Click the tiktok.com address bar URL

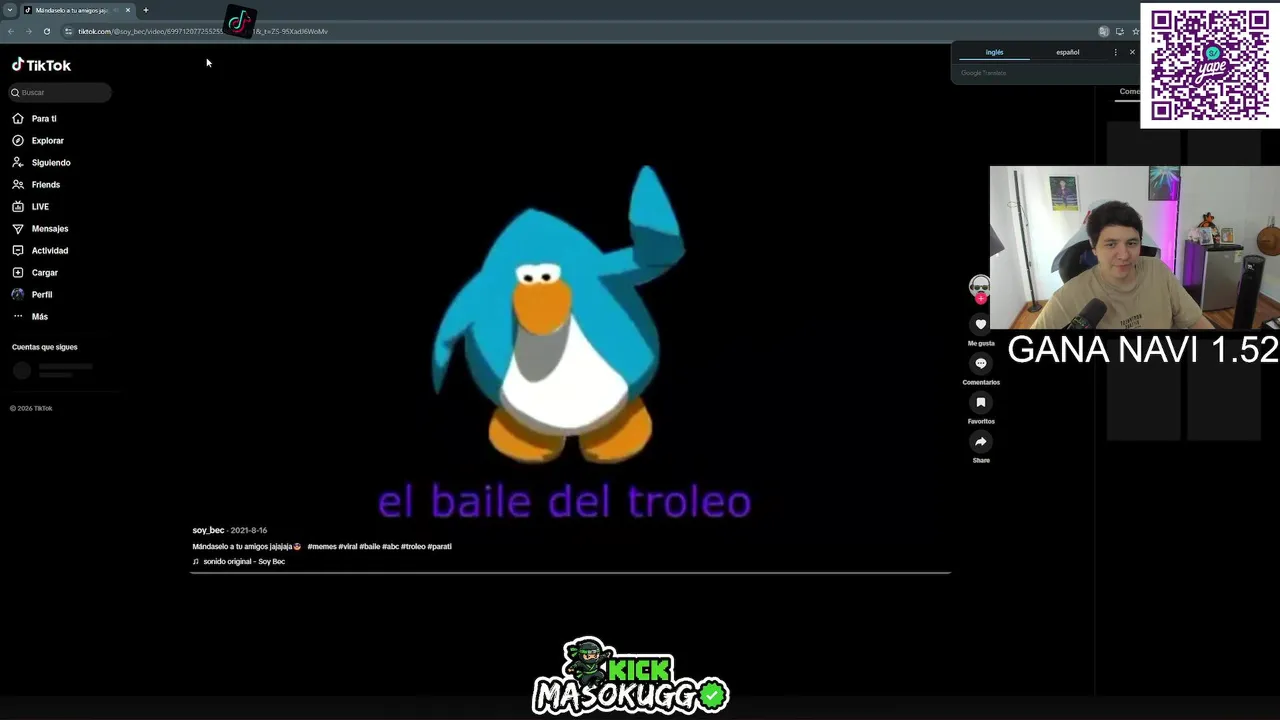coord(203,31)
